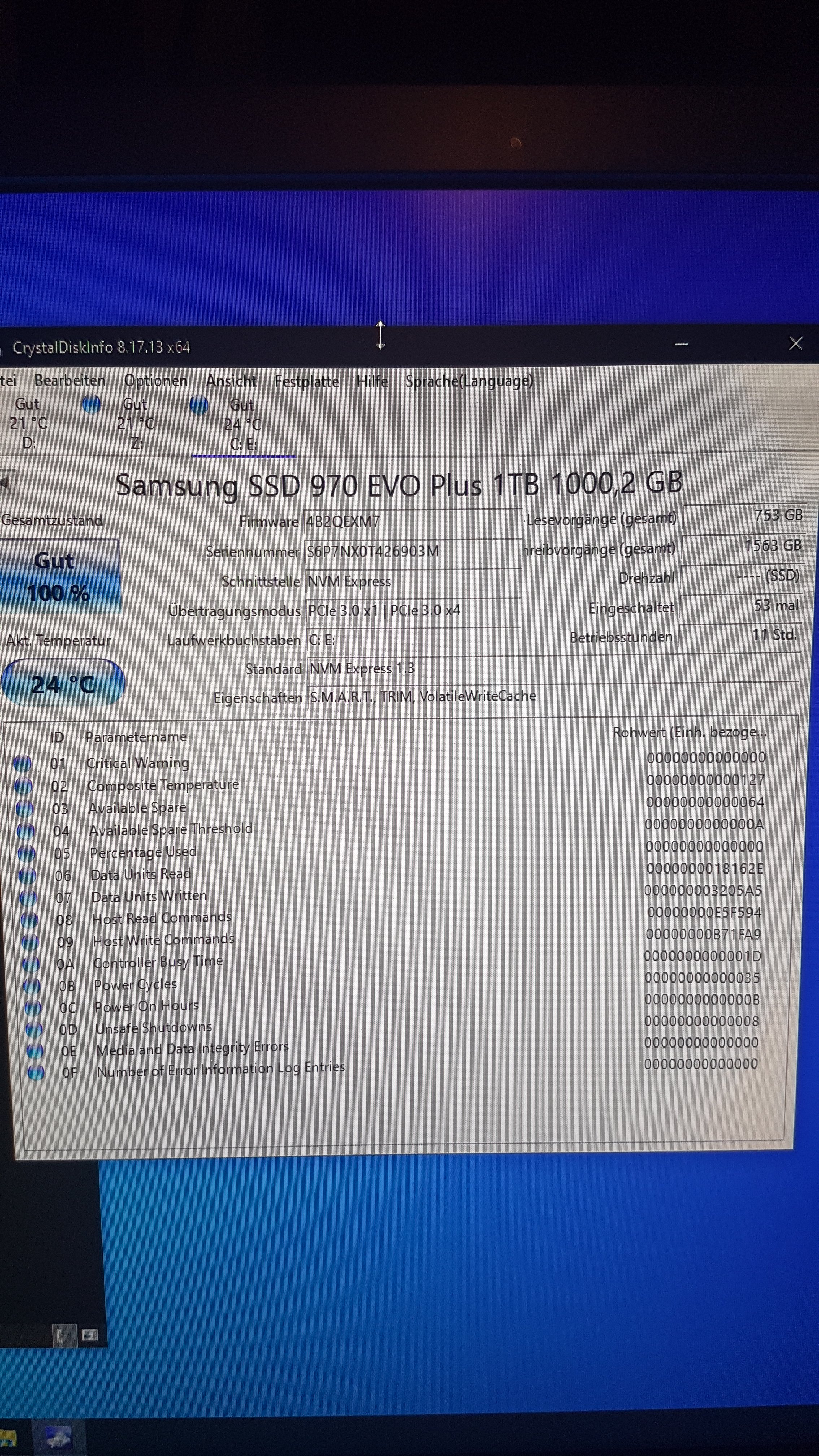The image size is (819, 1456).
Task: Click the Z: drive status orb
Action: (92, 404)
